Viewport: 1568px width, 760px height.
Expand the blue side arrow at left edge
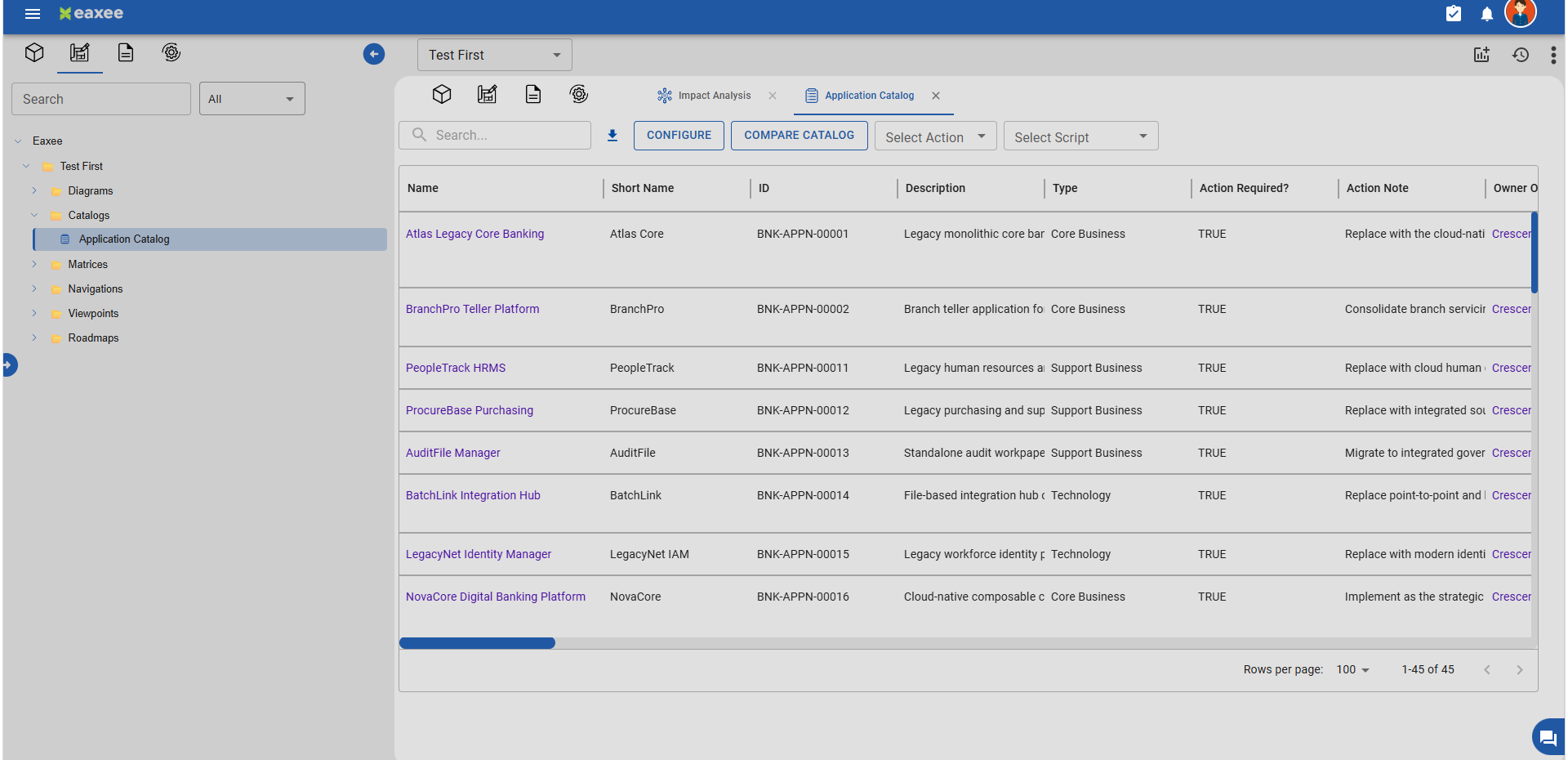point(9,364)
